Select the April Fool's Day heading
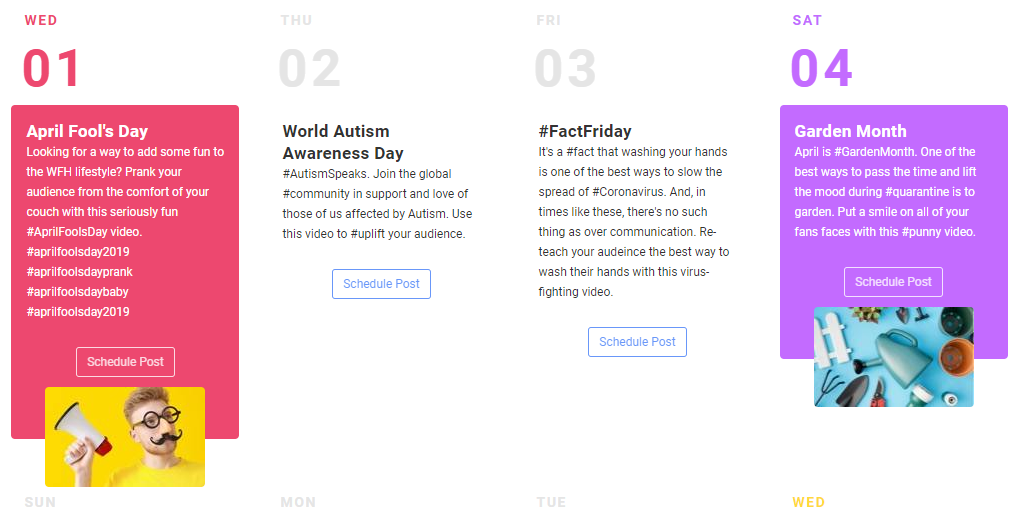This screenshot has height=523, width=1016. click(87, 131)
